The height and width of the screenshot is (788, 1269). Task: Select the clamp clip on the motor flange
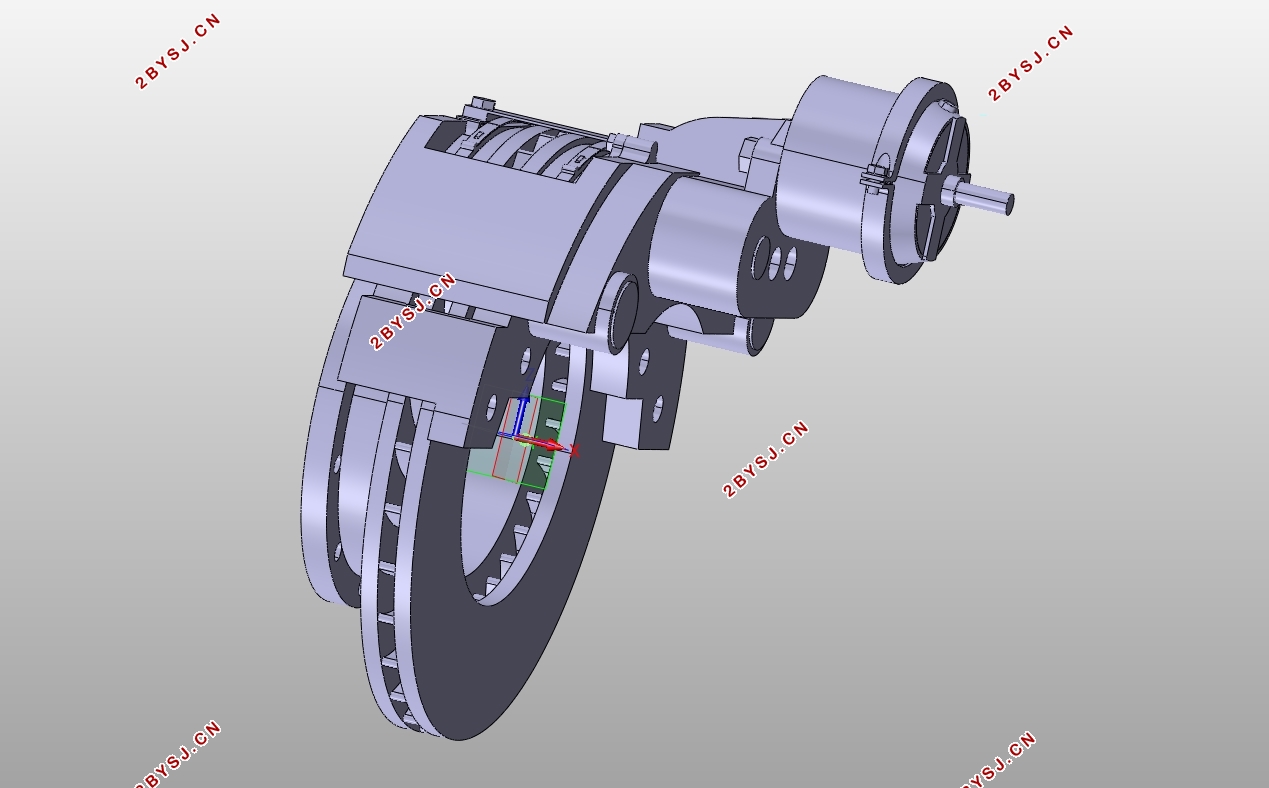click(x=877, y=176)
